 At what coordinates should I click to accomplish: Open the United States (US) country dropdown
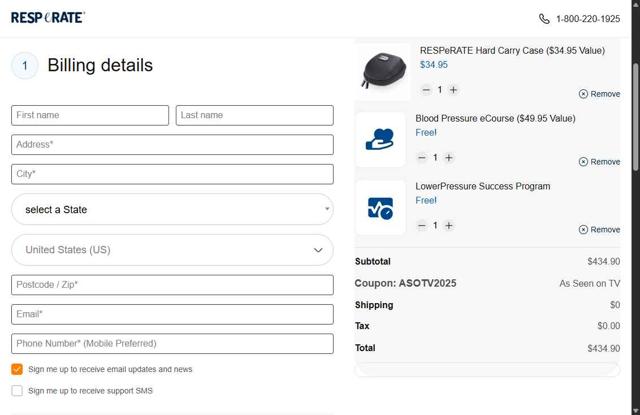click(x=172, y=250)
